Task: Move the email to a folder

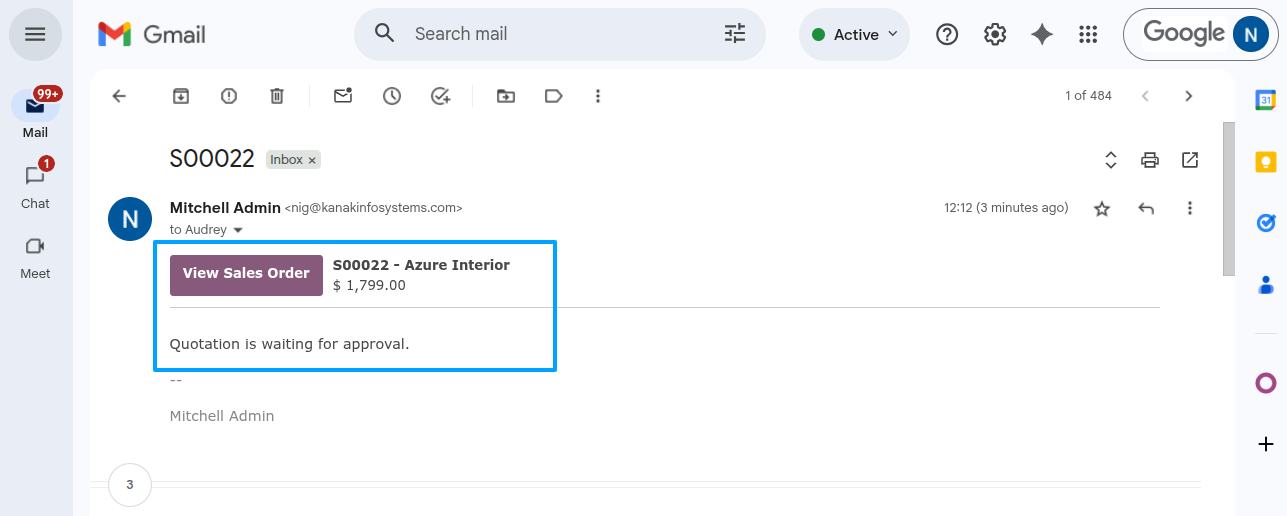Action: coord(506,96)
